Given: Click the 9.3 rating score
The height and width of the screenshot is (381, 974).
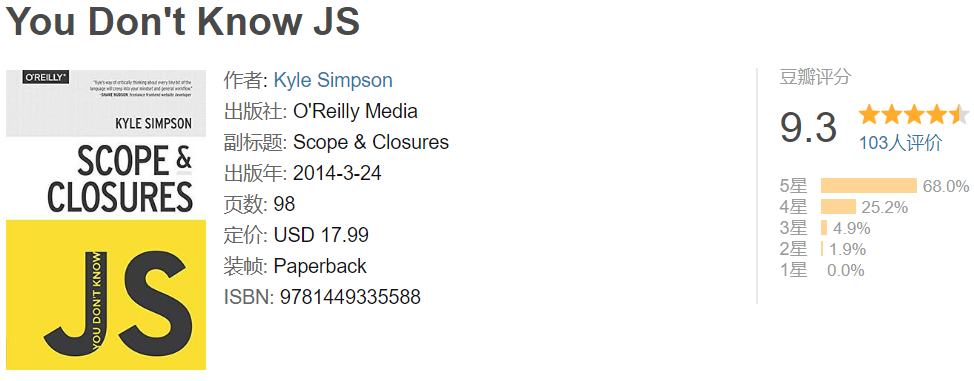Looking at the screenshot, I should click(808, 127).
